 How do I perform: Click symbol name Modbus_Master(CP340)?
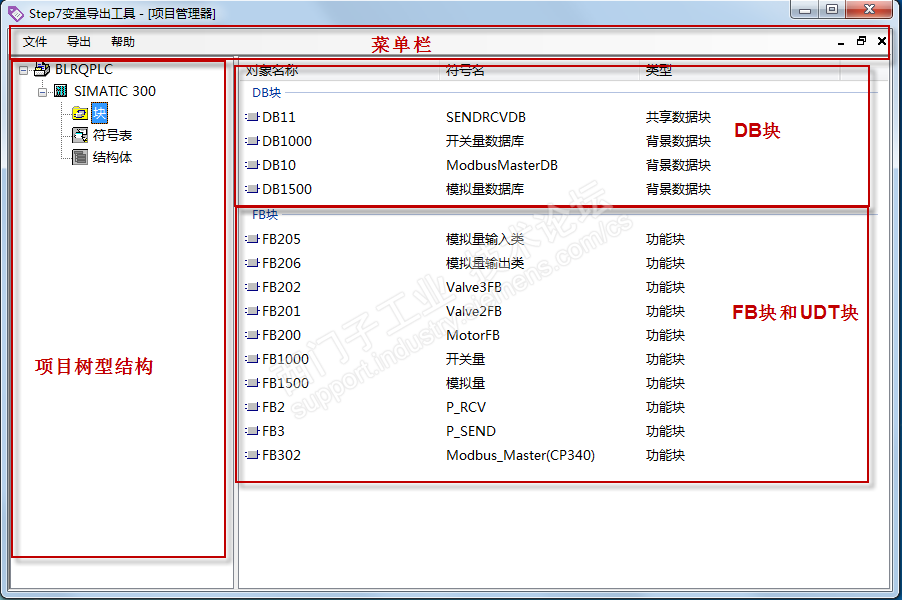click(521, 455)
